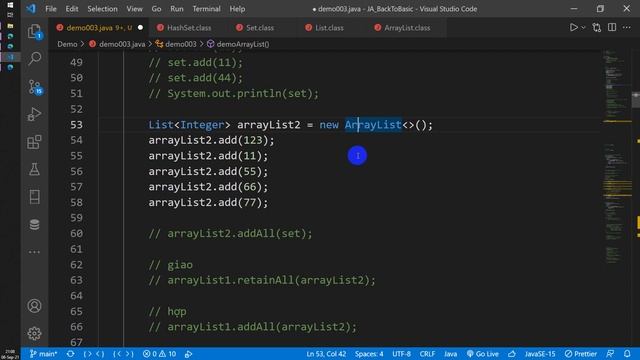Image resolution: width=640 pixels, height=360 pixels.
Task: Open the run options dropdown arrow
Action: (583, 27)
